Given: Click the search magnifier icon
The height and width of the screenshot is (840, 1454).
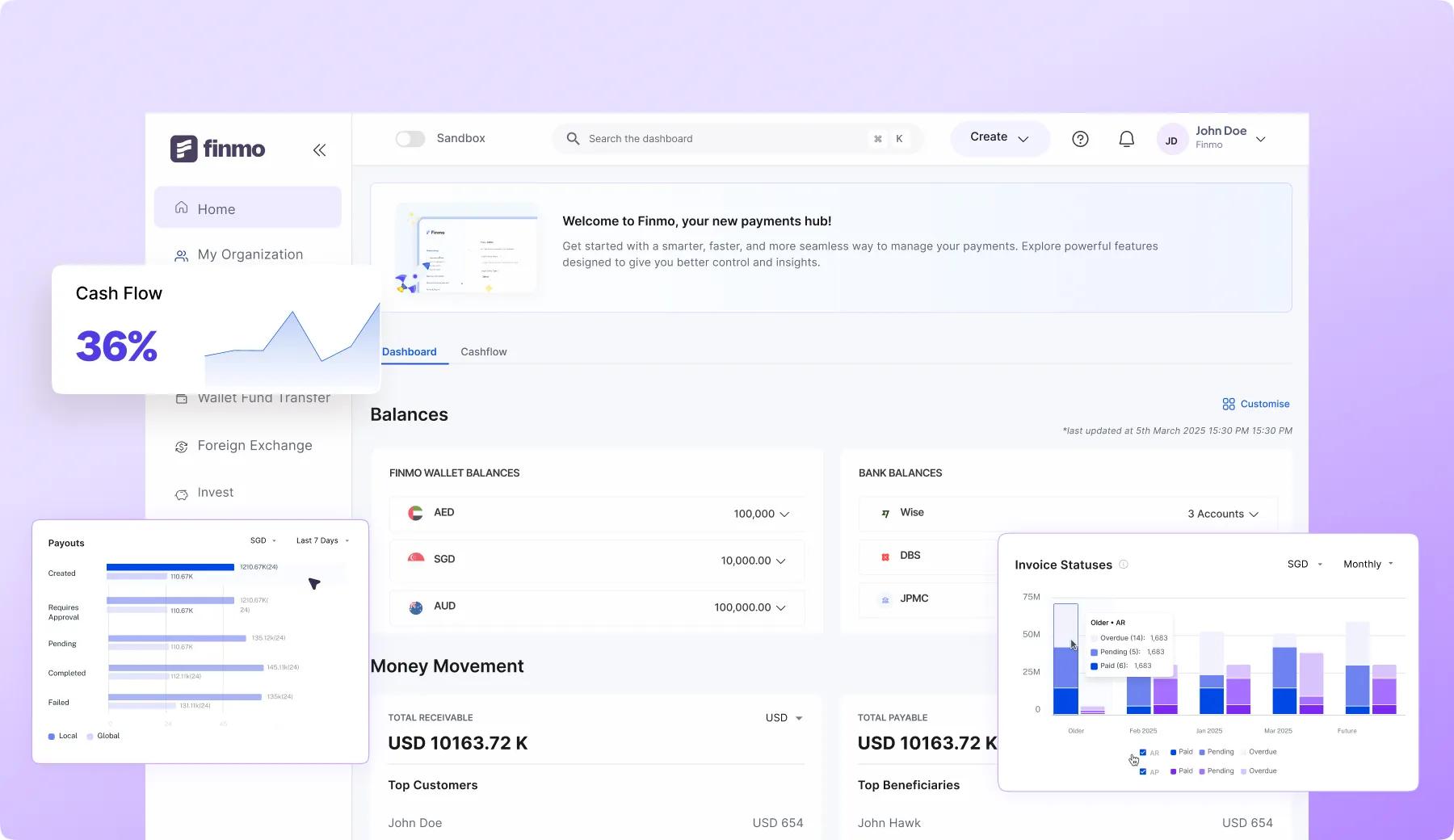Looking at the screenshot, I should [573, 139].
